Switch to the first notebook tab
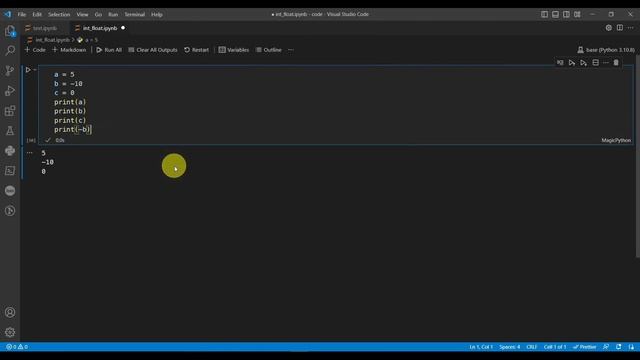This screenshot has height=360, width=640. pyautogui.click(x=45, y=28)
